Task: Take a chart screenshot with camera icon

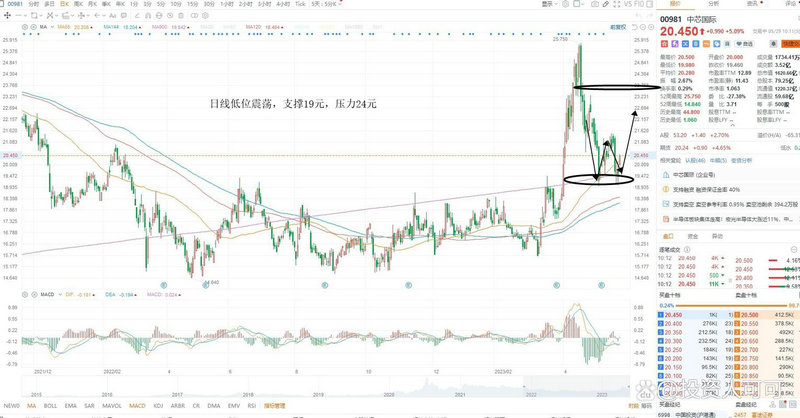Action: tap(595, 4)
